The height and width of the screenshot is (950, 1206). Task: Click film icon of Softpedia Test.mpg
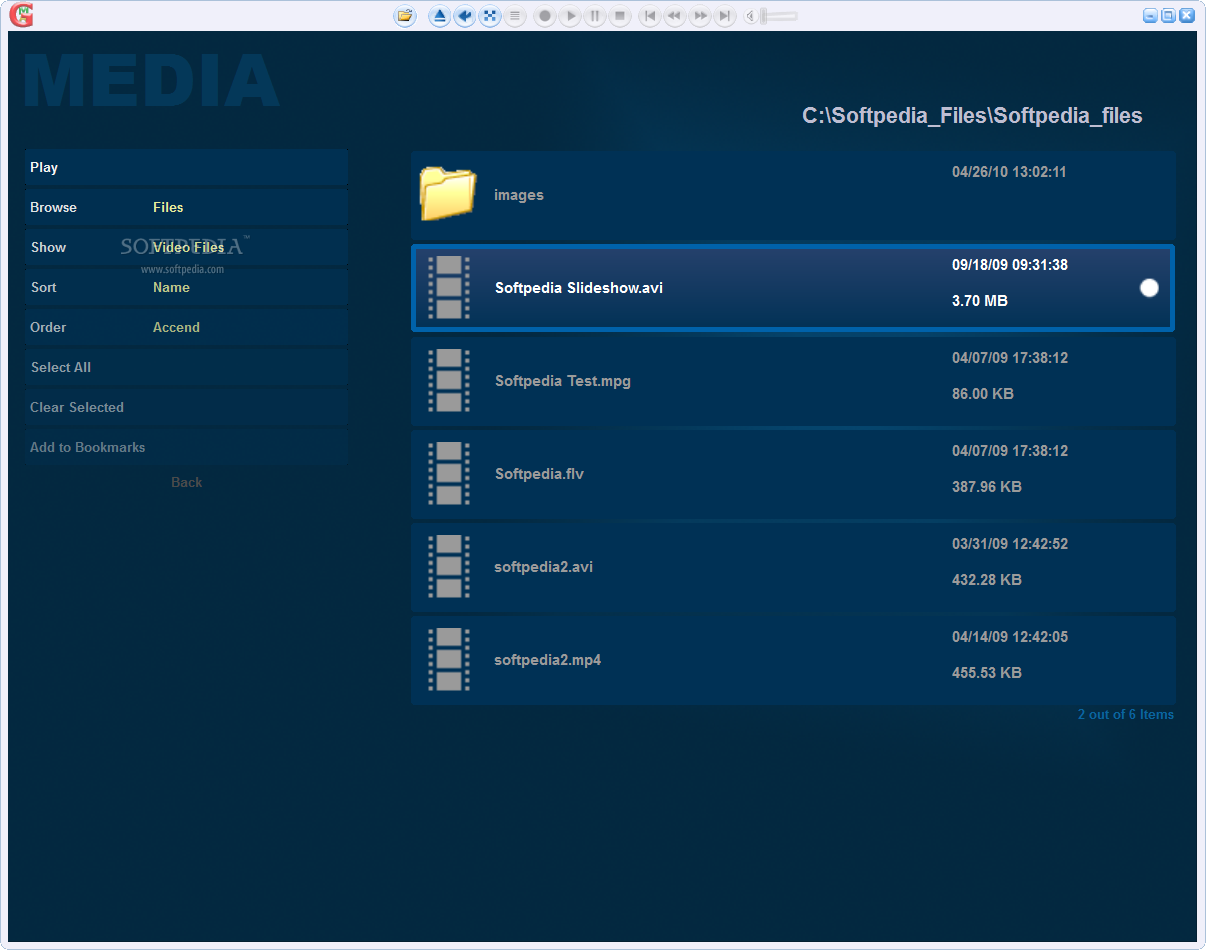(449, 381)
